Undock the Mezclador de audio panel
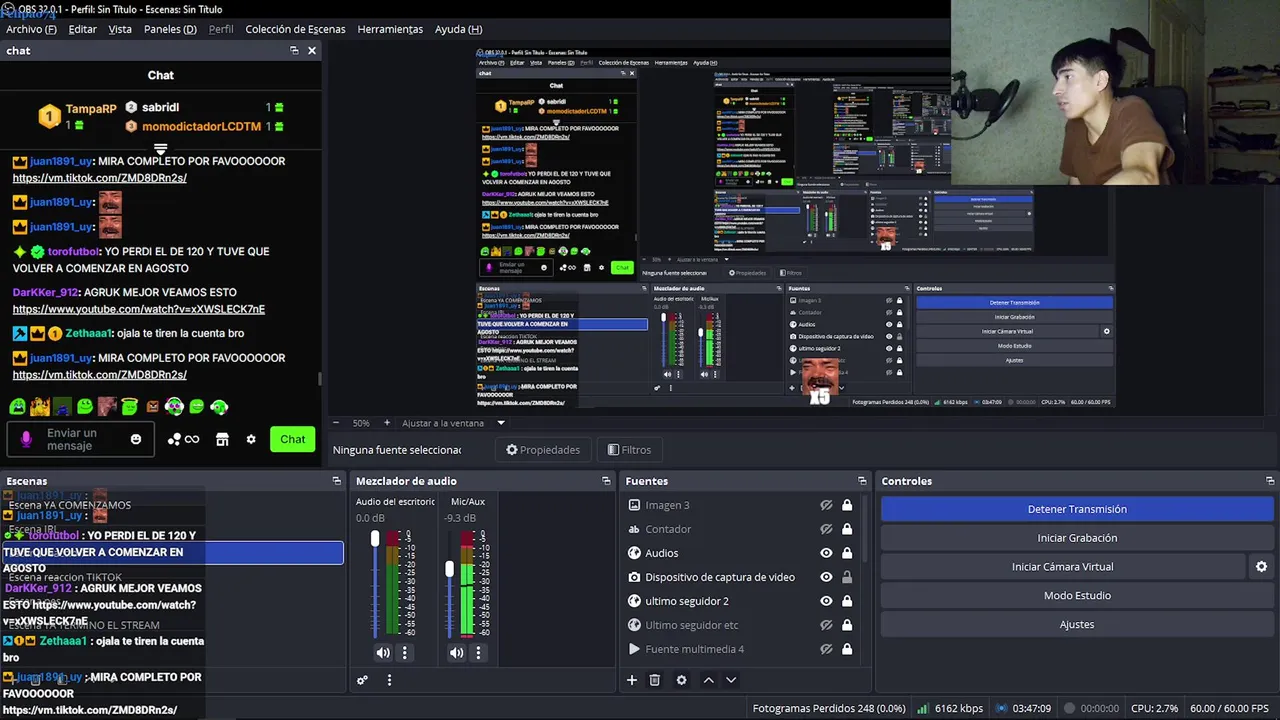This screenshot has height=720, width=1280. (606, 481)
